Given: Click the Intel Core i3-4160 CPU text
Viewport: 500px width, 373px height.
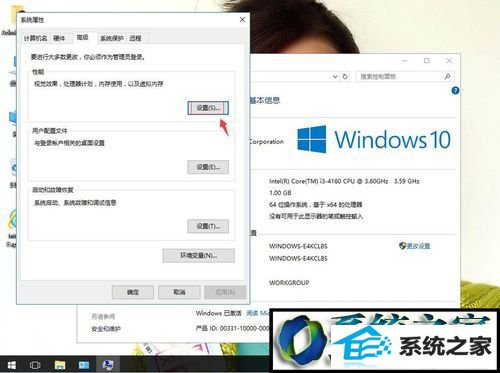Looking at the screenshot, I should [x=344, y=181].
